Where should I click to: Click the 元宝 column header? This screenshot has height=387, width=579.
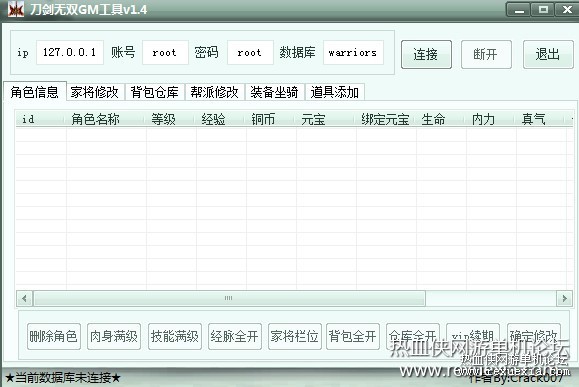326,119
